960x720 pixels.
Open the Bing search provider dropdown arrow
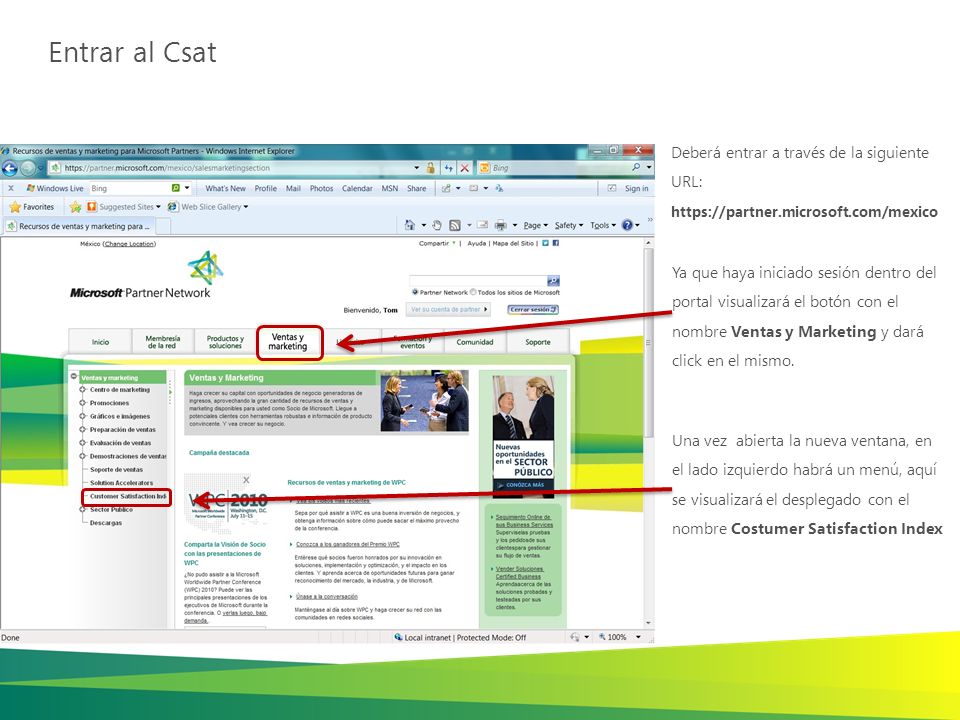tap(649, 167)
